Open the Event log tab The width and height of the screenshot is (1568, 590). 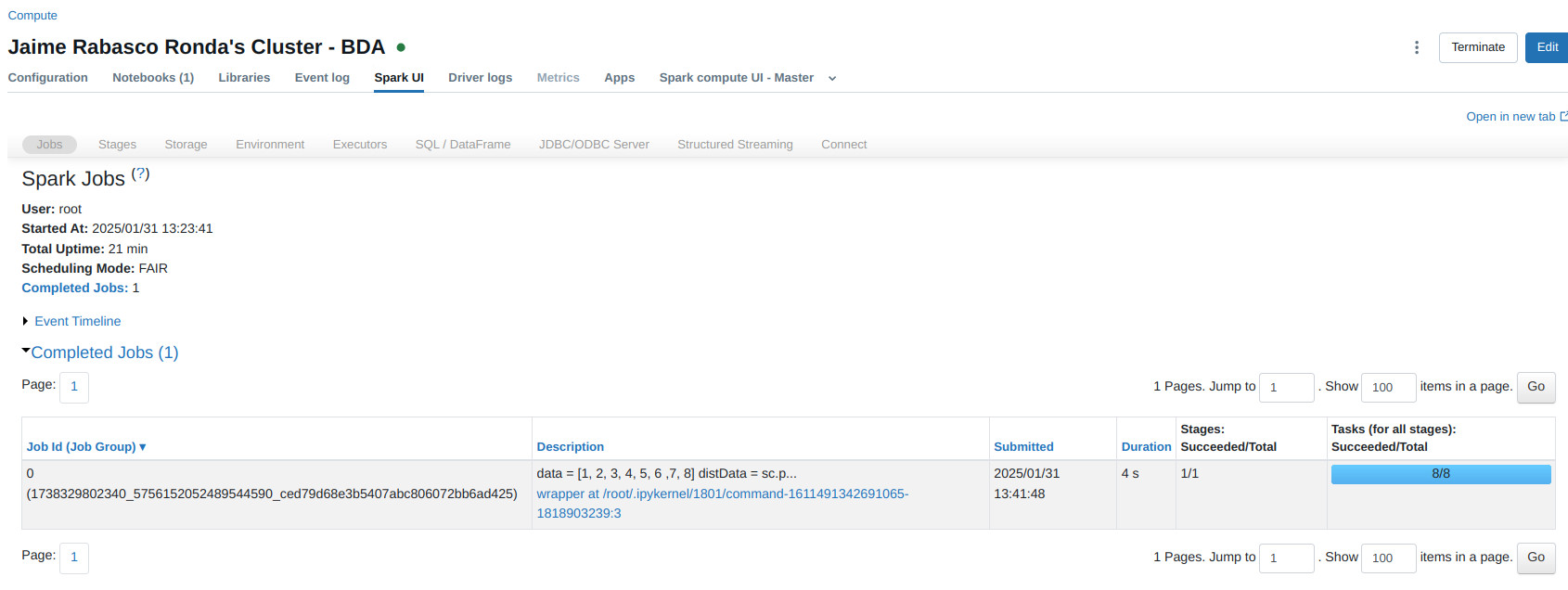(322, 78)
